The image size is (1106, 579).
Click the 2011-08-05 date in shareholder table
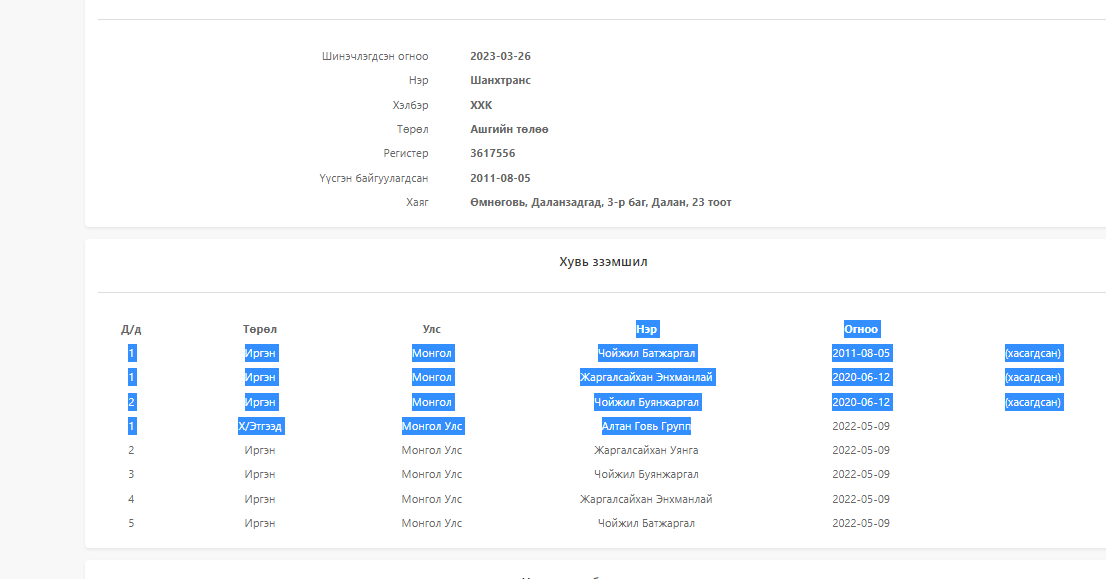tap(860, 353)
